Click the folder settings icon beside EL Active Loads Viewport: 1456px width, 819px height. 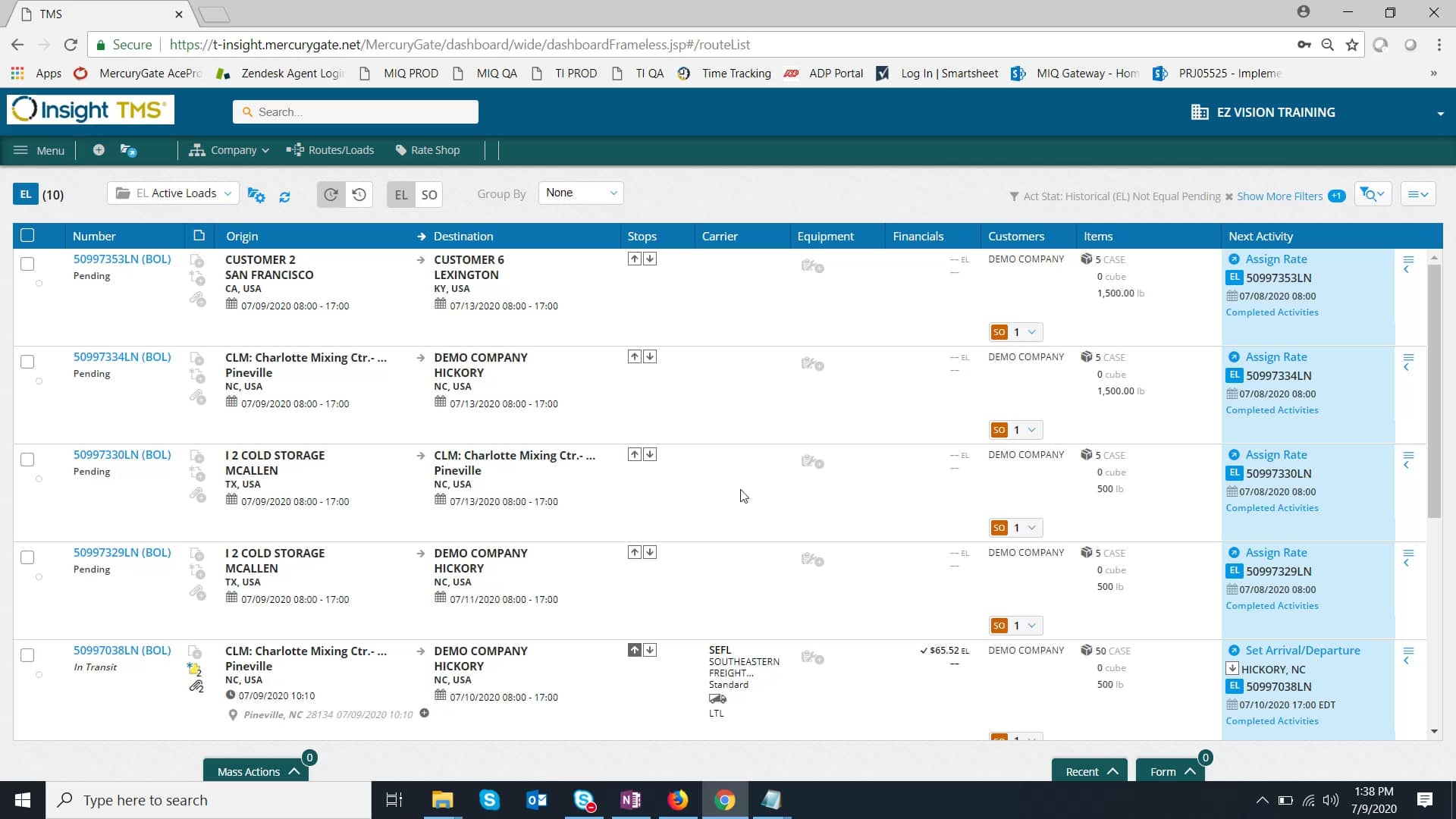tap(256, 195)
